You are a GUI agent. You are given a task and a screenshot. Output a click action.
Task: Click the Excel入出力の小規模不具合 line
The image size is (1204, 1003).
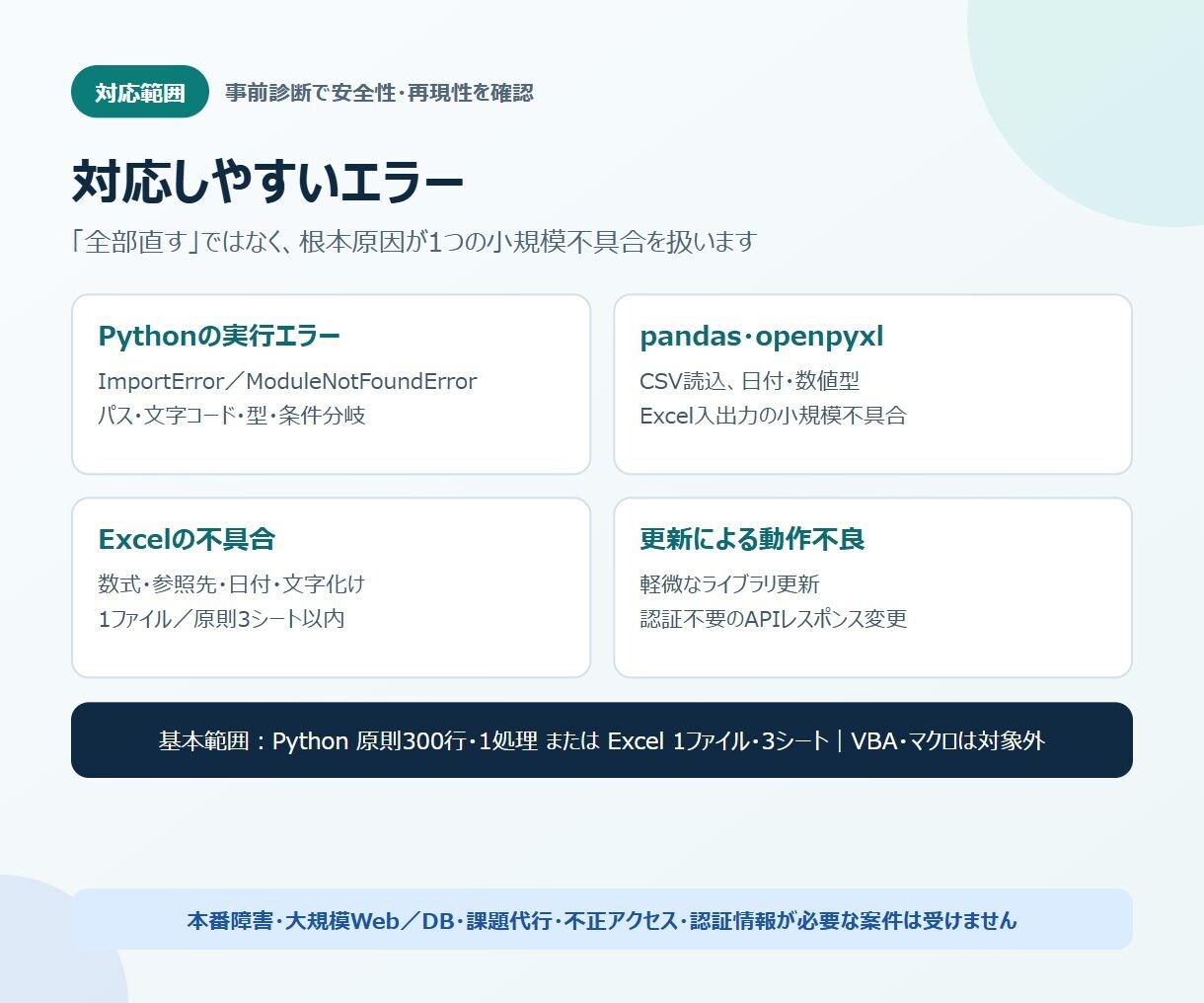[773, 416]
